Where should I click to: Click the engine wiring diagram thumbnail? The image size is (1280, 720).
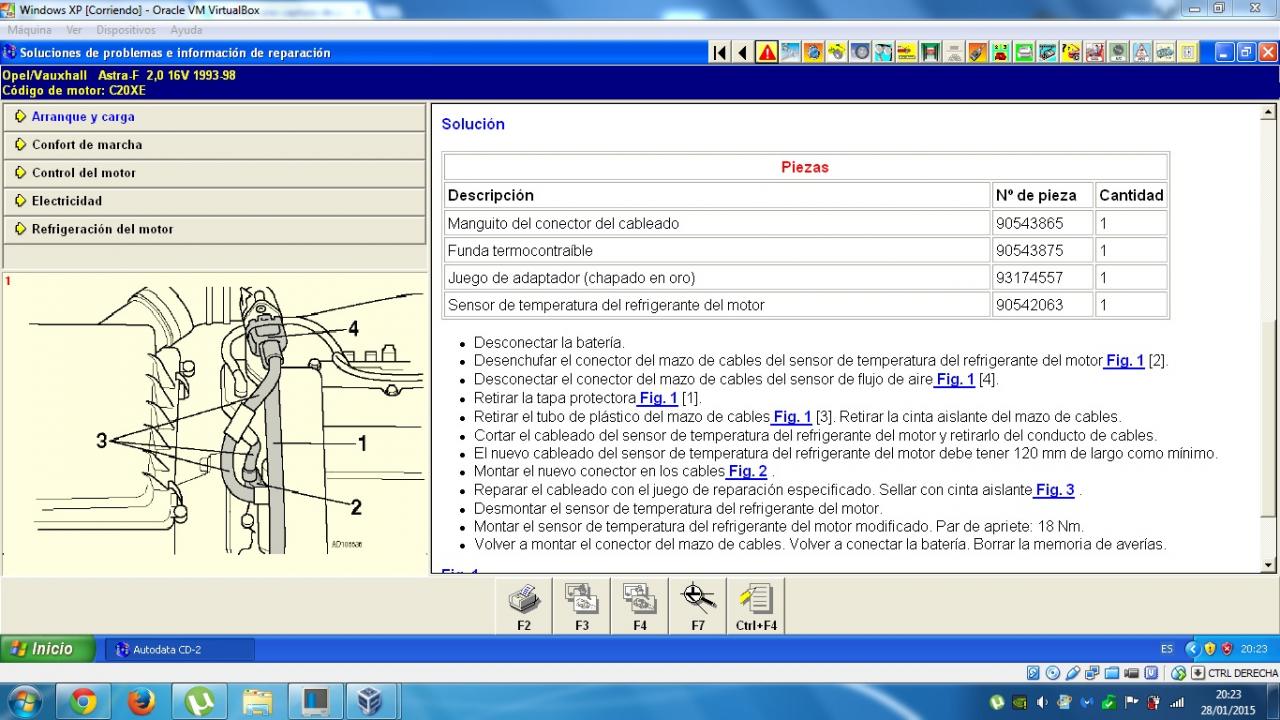(x=214, y=420)
